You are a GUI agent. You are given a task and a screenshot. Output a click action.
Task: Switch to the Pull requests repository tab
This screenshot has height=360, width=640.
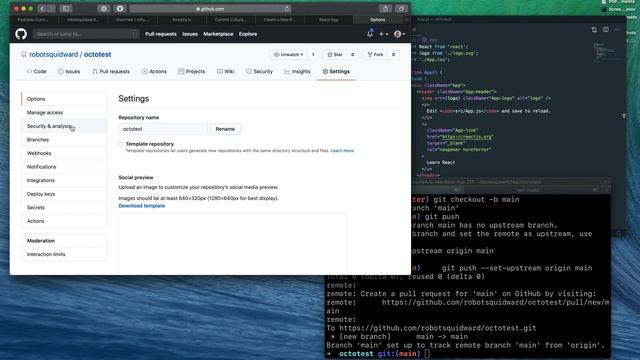click(111, 71)
